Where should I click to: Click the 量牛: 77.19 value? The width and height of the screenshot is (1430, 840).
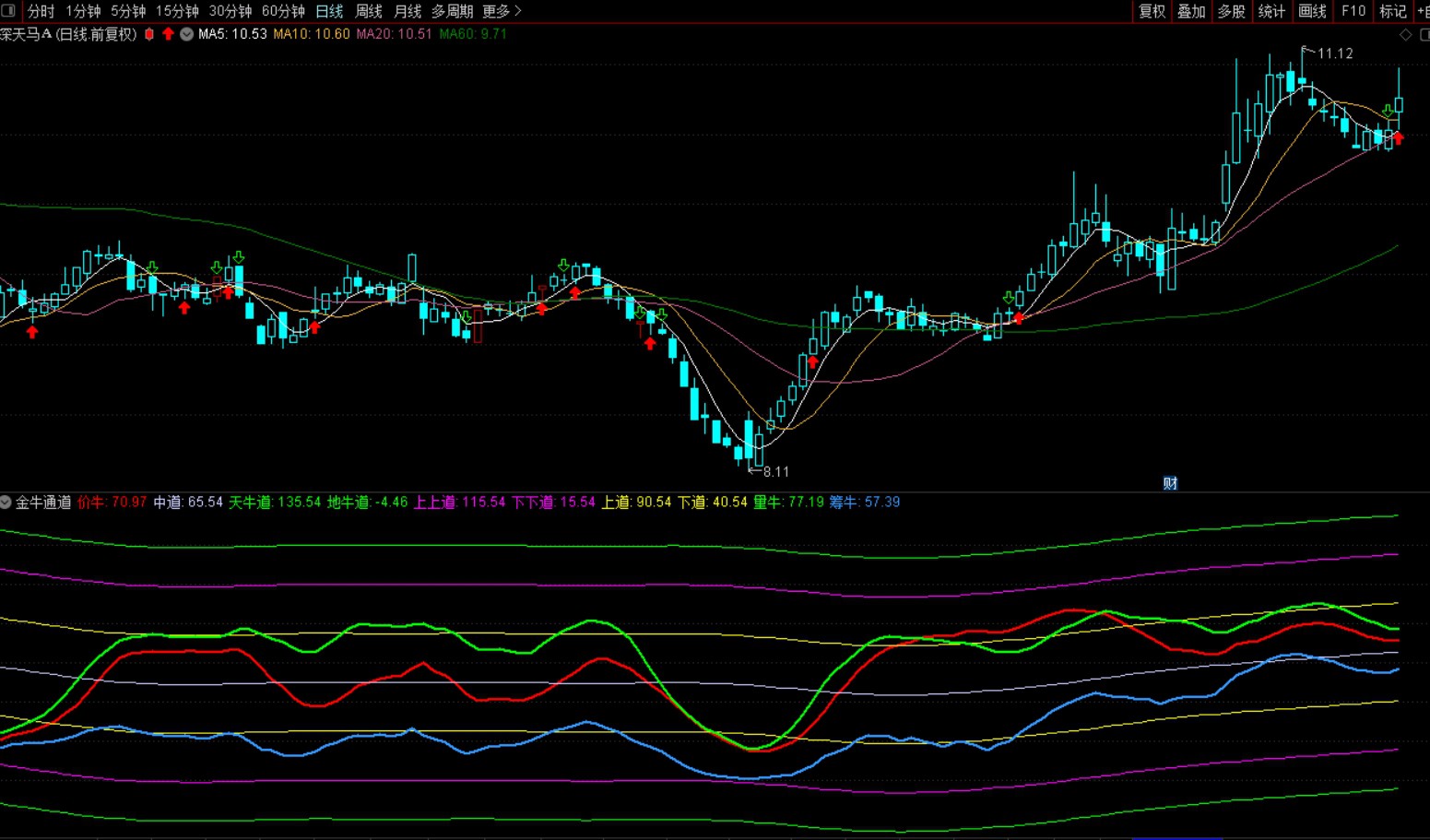click(788, 503)
